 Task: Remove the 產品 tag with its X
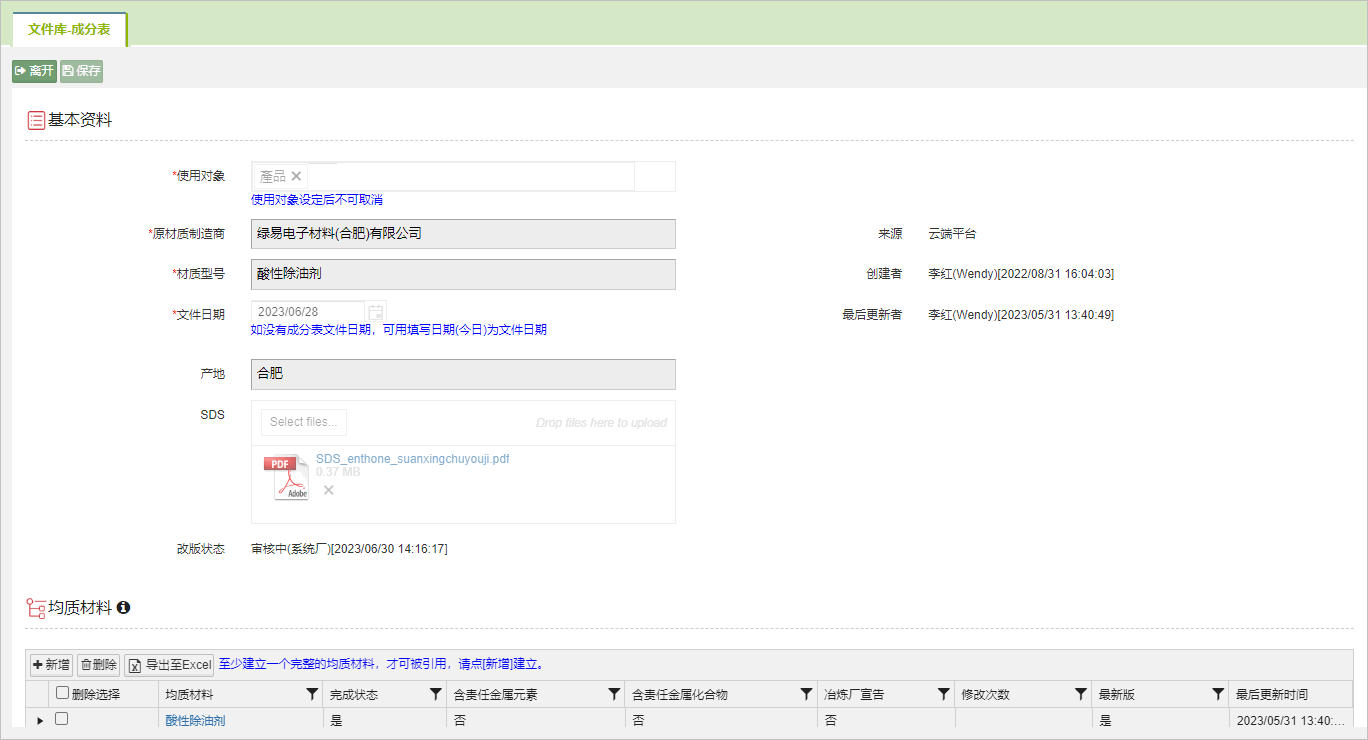tap(296, 176)
